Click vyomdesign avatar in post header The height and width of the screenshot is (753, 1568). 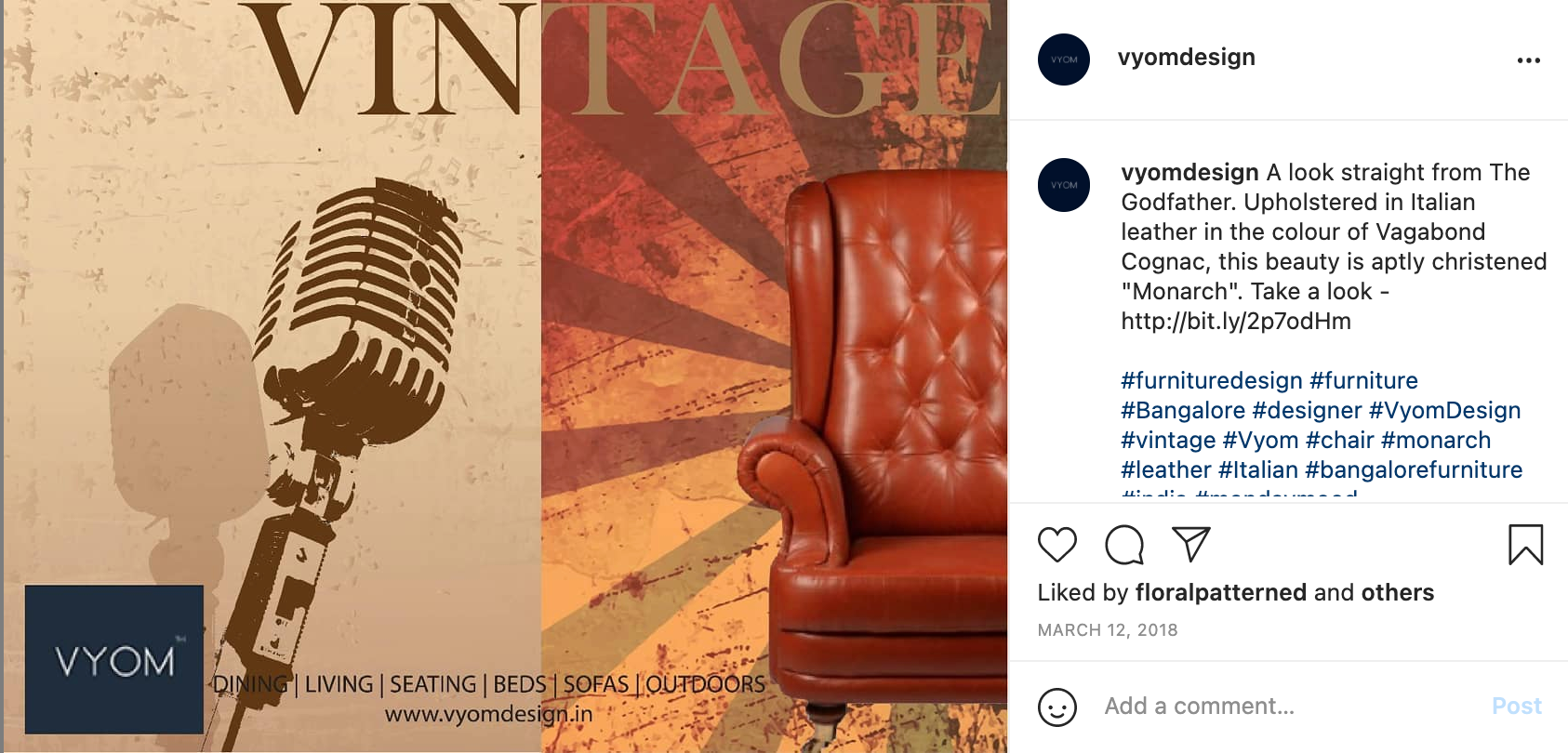1064,59
